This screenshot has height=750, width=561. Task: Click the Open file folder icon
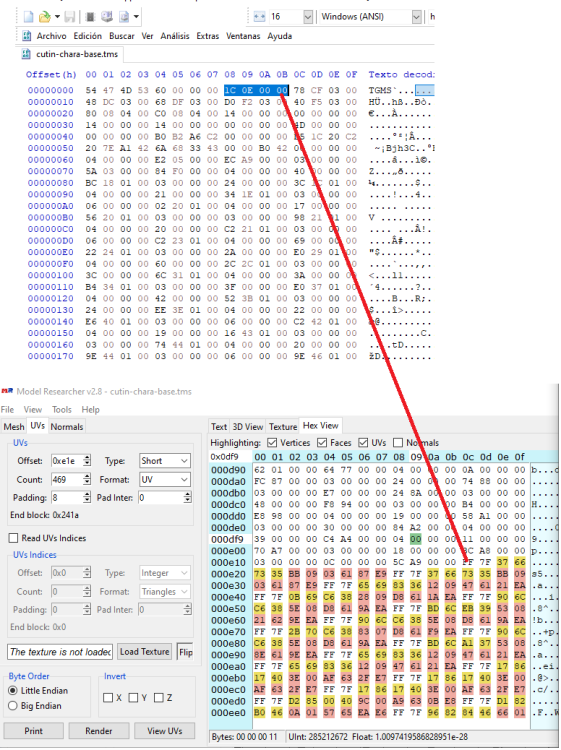point(44,17)
